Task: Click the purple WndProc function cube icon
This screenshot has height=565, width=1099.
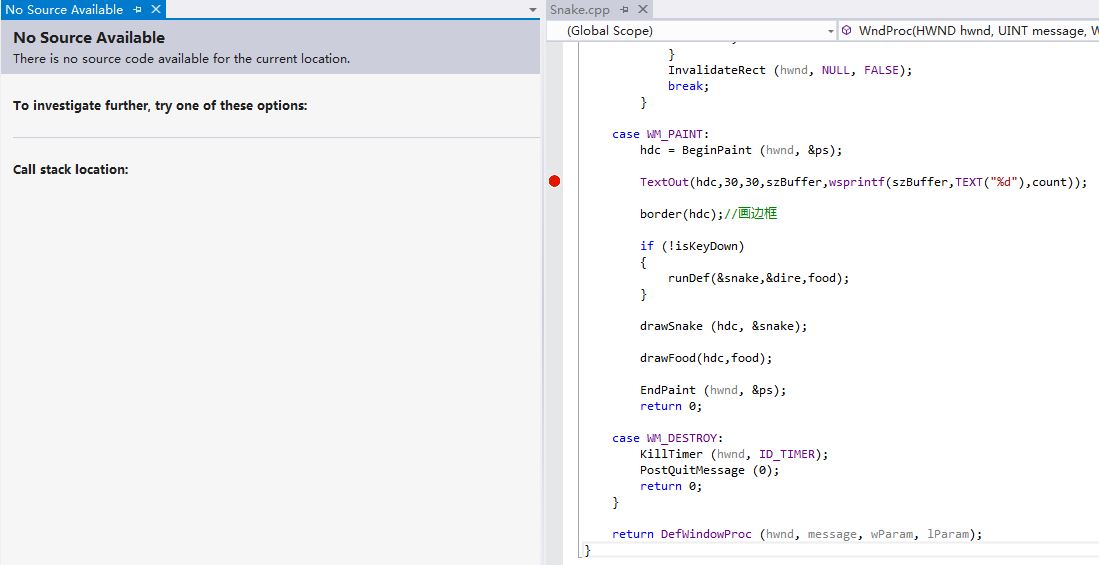Action: point(847,31)
